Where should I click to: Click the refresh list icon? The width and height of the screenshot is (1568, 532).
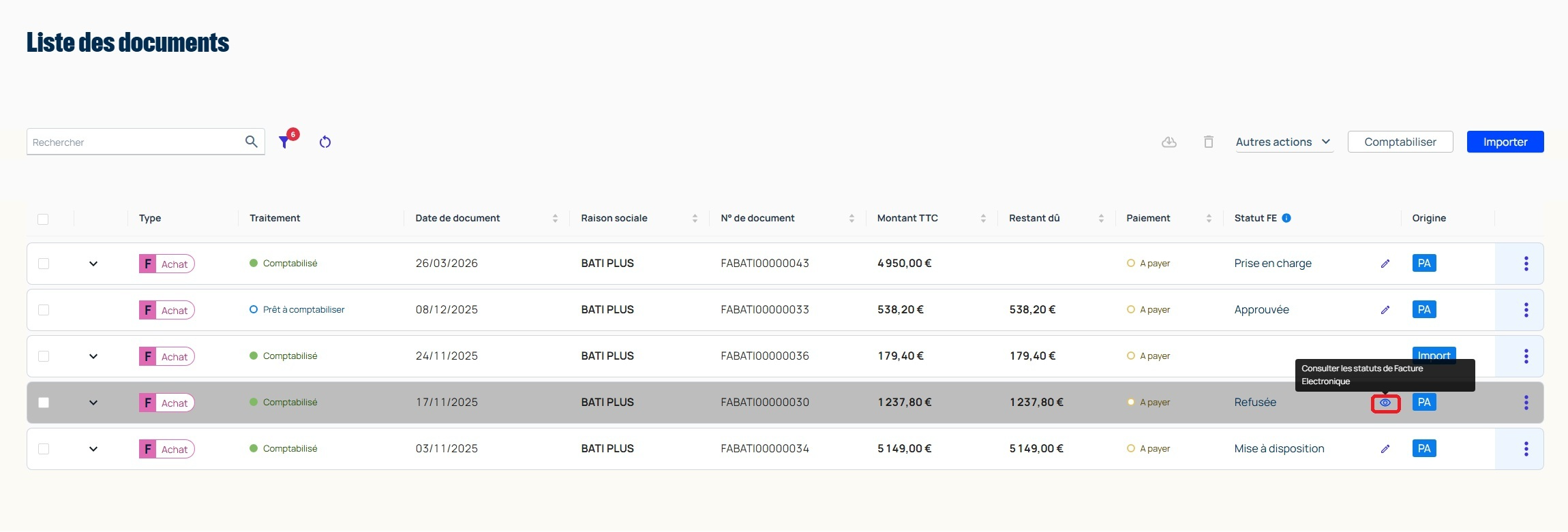pyautogui.click(x=325, y=142)
